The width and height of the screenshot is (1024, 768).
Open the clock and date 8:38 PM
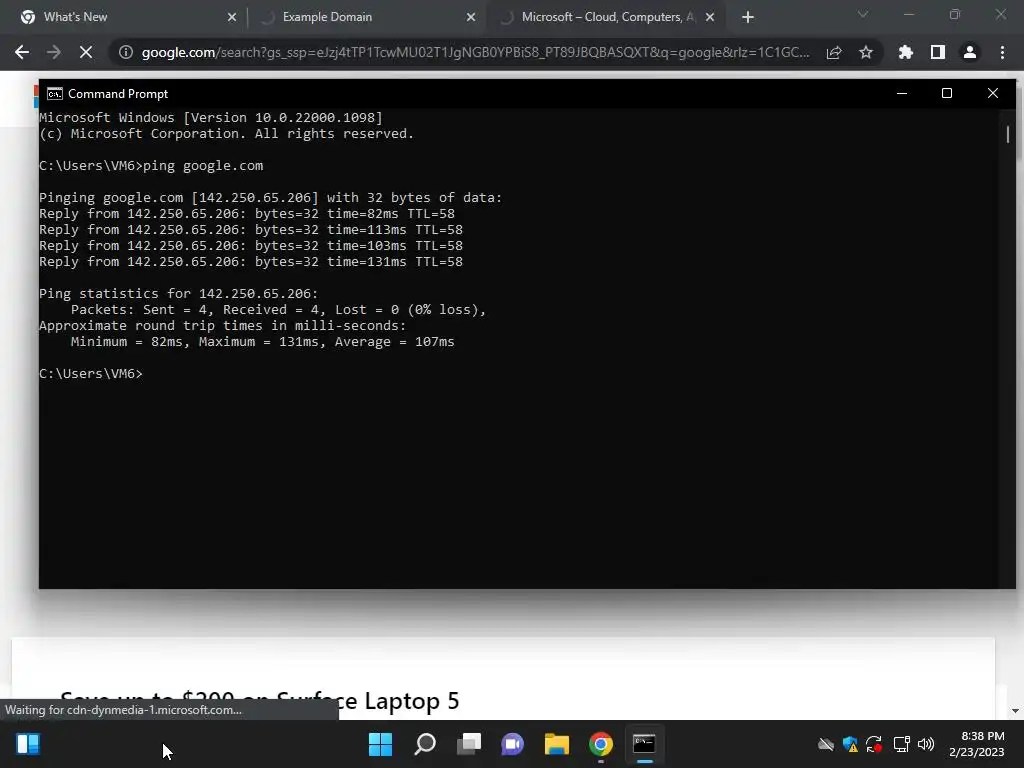977,744
